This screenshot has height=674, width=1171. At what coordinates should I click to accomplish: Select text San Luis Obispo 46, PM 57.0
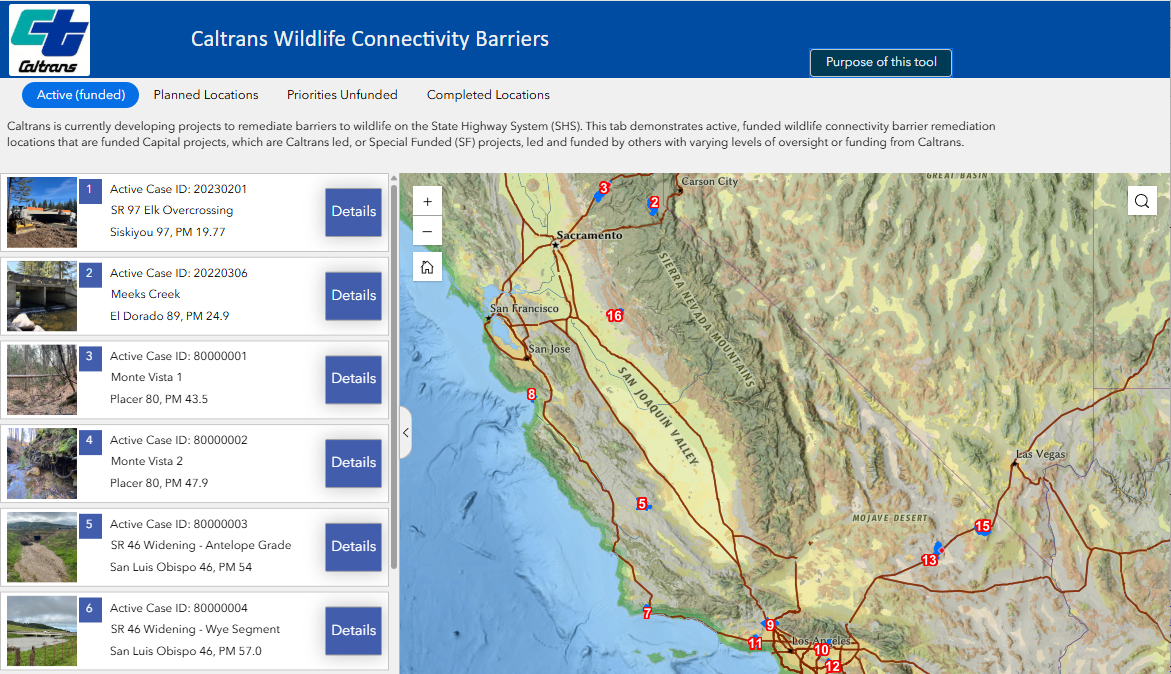(186, 651)
